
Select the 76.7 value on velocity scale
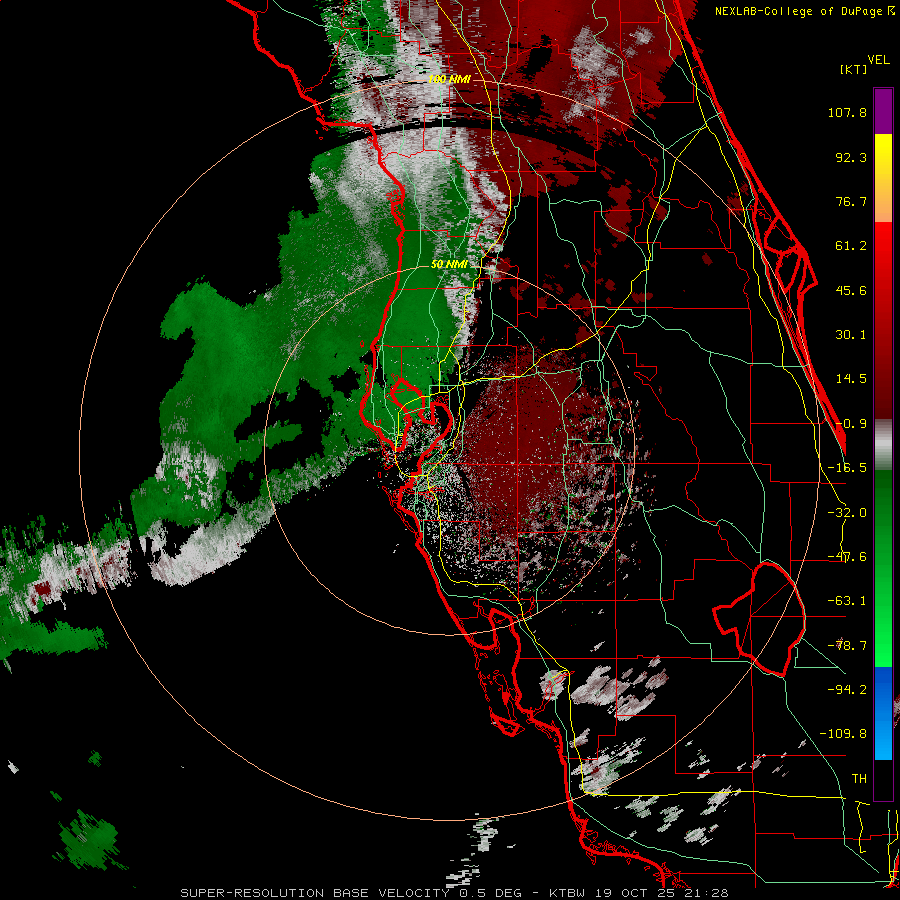(851, 201)
